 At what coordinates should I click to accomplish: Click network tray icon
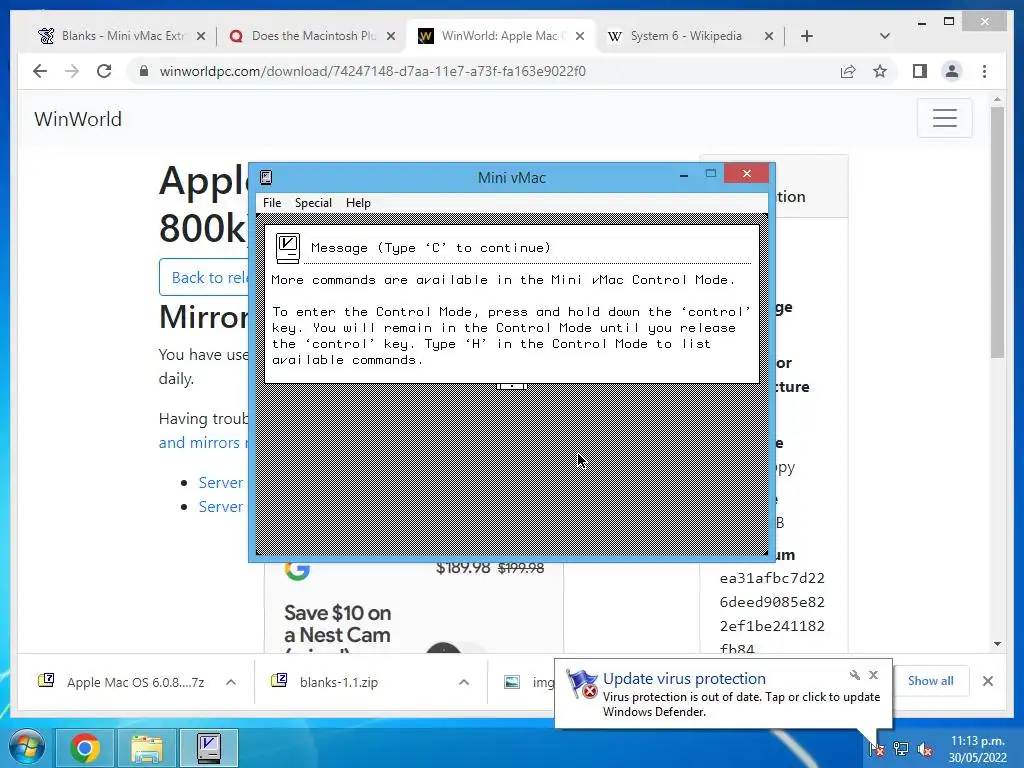pos(901,749)
